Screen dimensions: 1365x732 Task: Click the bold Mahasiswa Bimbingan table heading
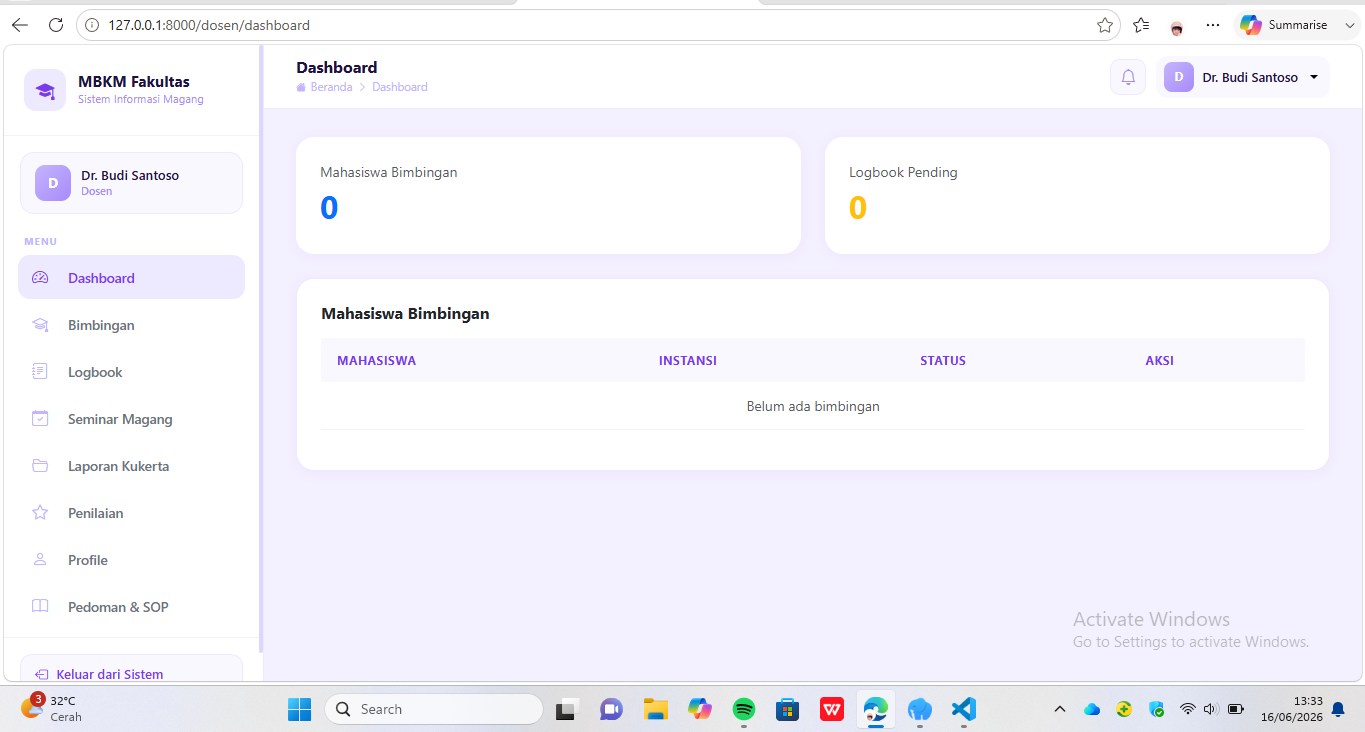(405, 314)
